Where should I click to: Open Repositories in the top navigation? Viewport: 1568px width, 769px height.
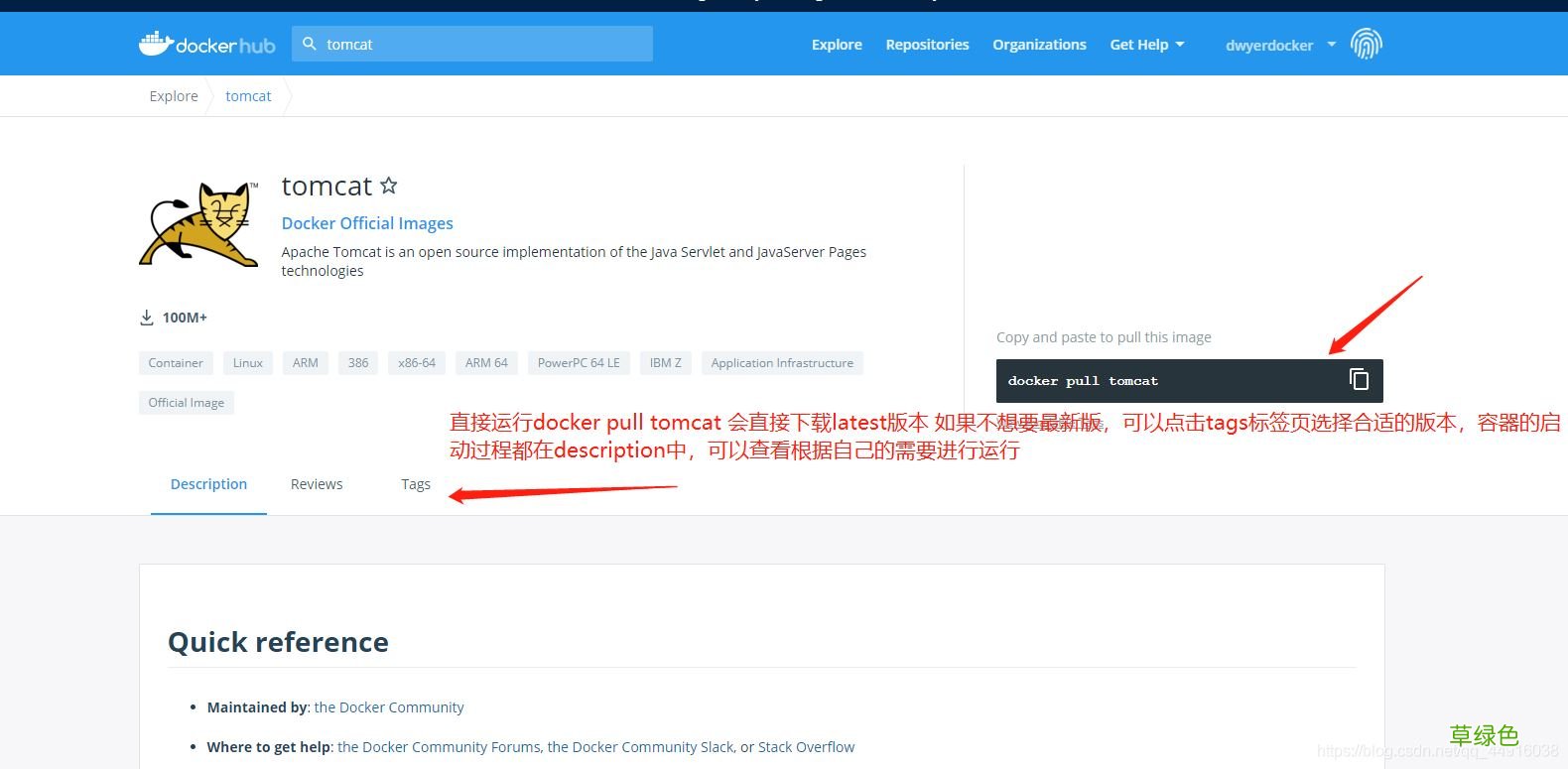coord(927,45)
